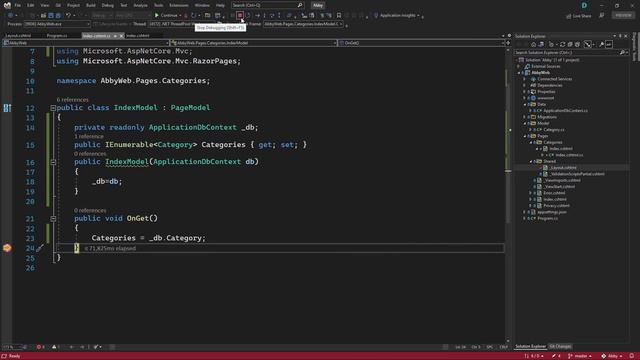Click the elapsed time perf tip on line 24

110,248
